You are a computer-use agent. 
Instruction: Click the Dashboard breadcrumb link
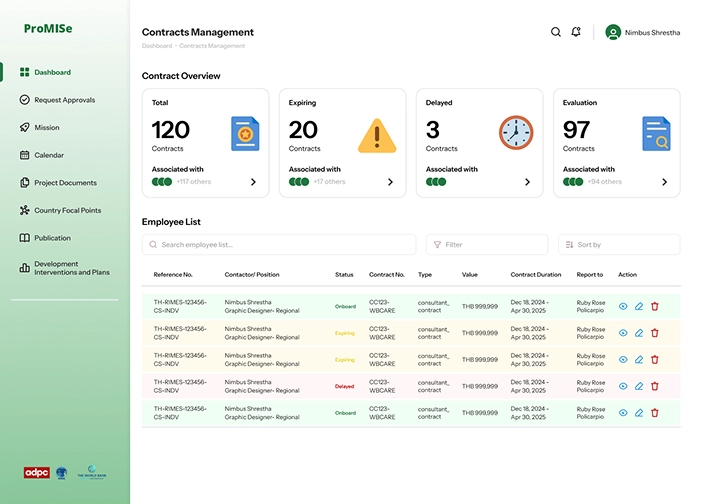coord(157,46)
